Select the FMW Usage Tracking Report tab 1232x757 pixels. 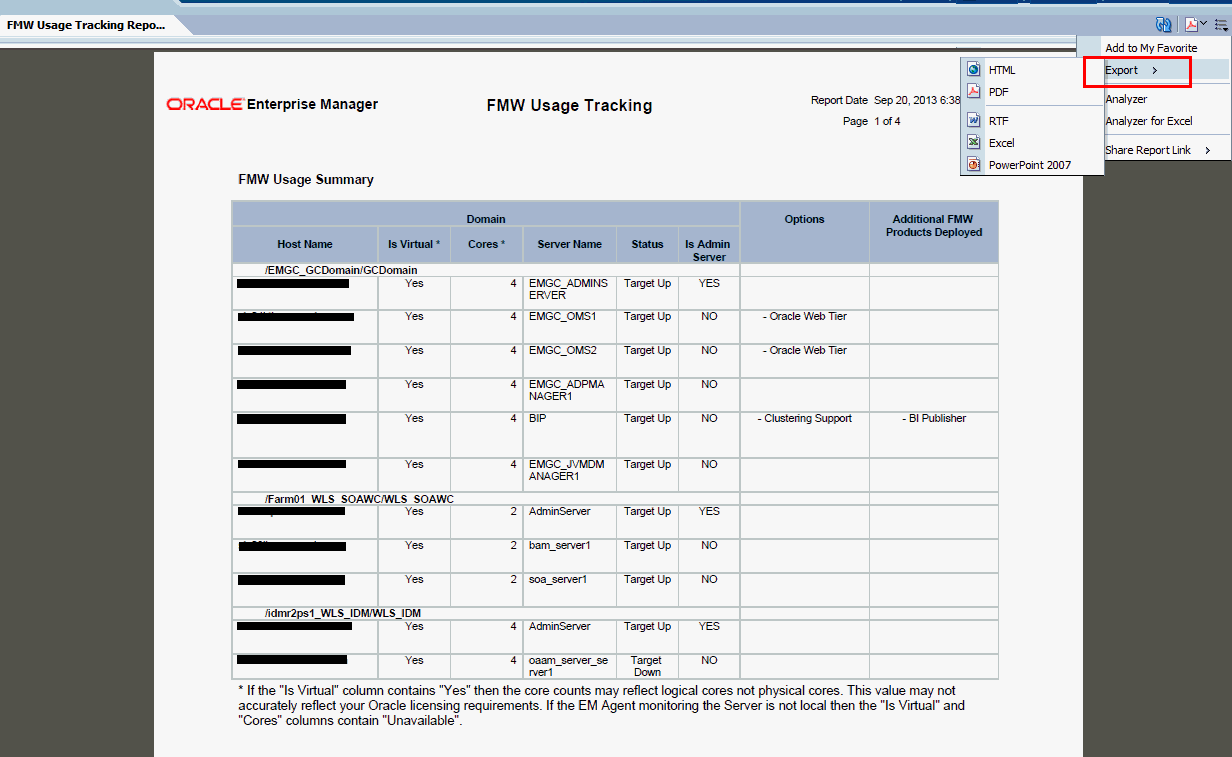coord(86,25)
